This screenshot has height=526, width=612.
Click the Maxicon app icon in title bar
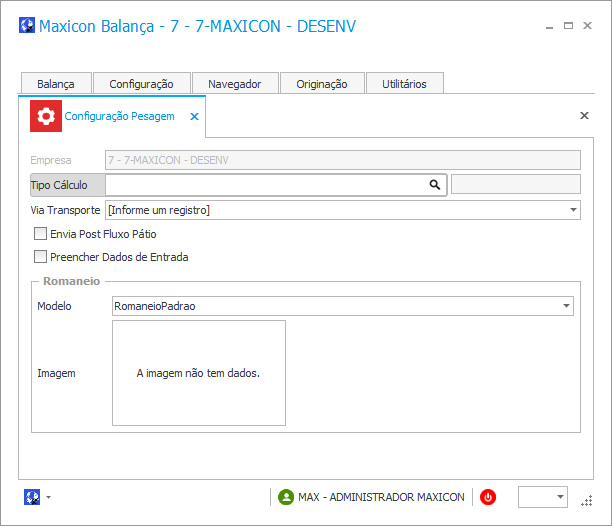click(27, 25)
